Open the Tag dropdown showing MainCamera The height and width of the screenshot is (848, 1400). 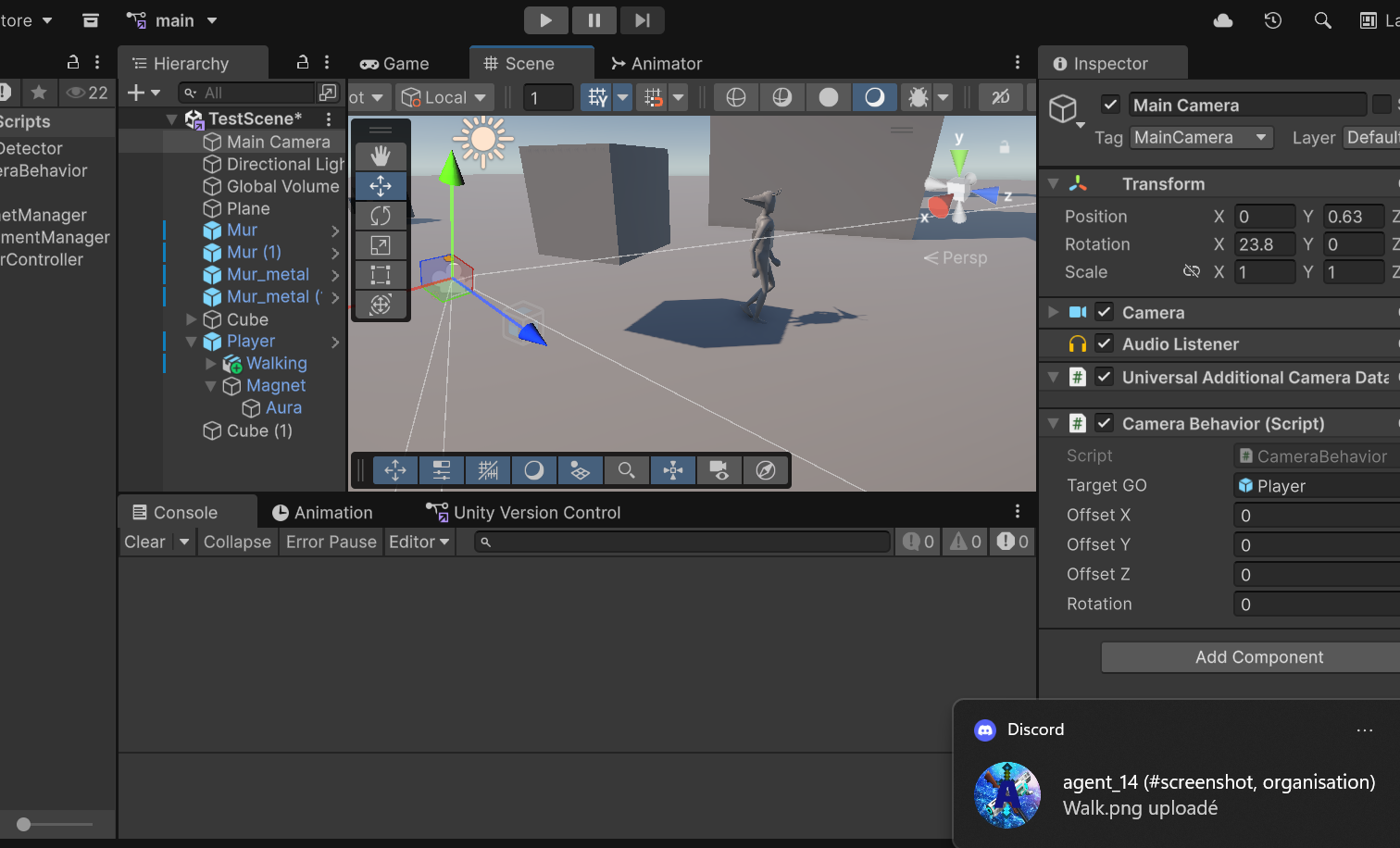click(x=1201, y=138)
